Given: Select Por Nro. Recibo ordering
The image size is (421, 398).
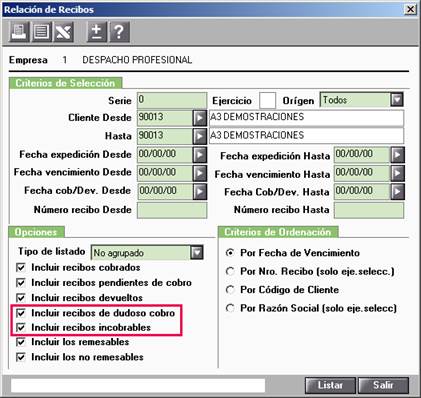Looking at the screenshot, I should (230, 271).
